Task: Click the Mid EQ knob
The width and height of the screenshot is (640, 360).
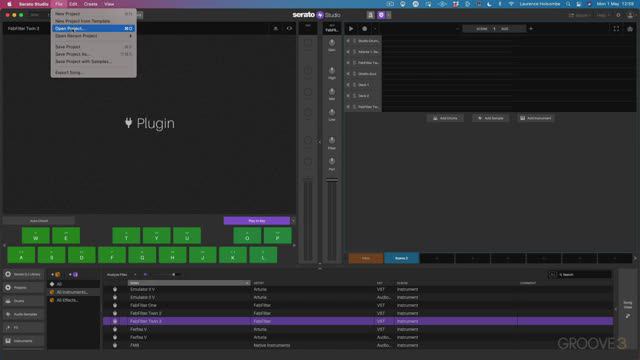Action: pyautogui.click(x=332, y=91)
